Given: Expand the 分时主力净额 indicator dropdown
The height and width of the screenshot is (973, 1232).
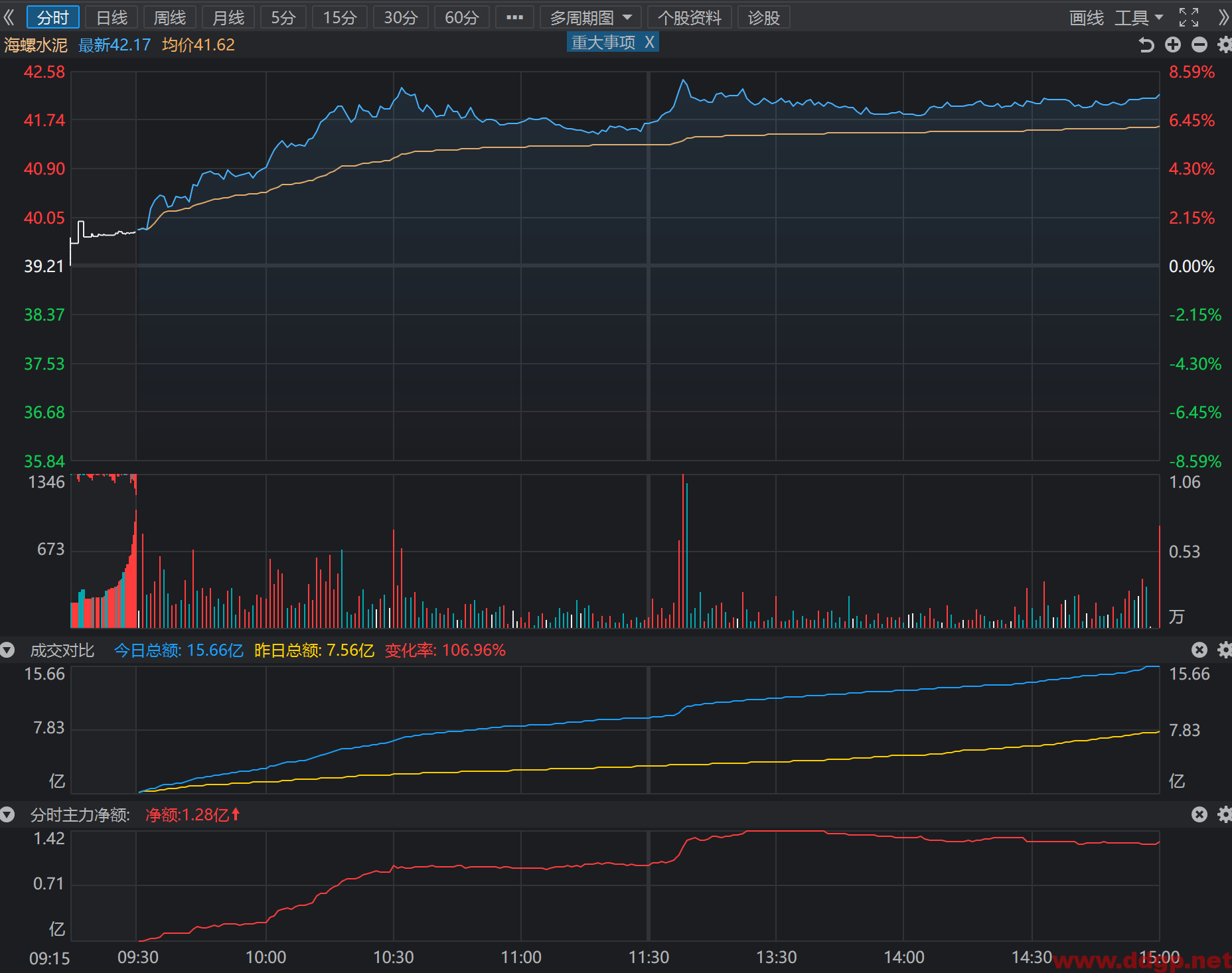Looking at the screenshot, I should tap(7, 814).
